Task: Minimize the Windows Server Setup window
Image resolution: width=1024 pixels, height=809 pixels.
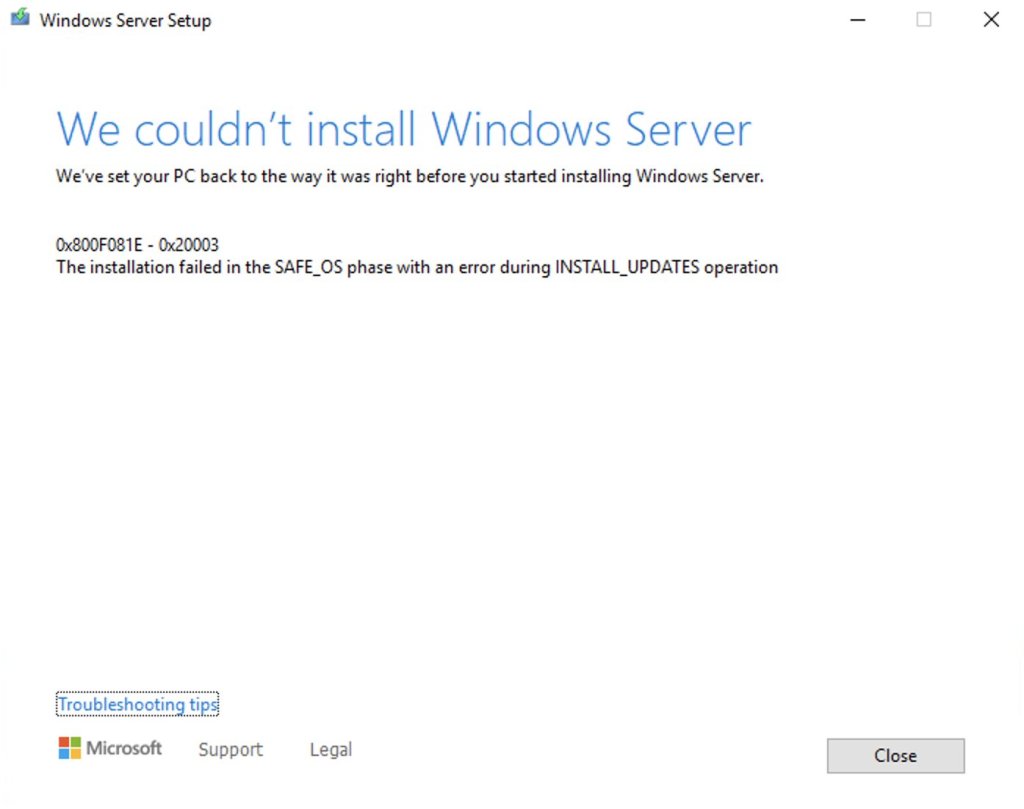Action: (x=857, y=20)
